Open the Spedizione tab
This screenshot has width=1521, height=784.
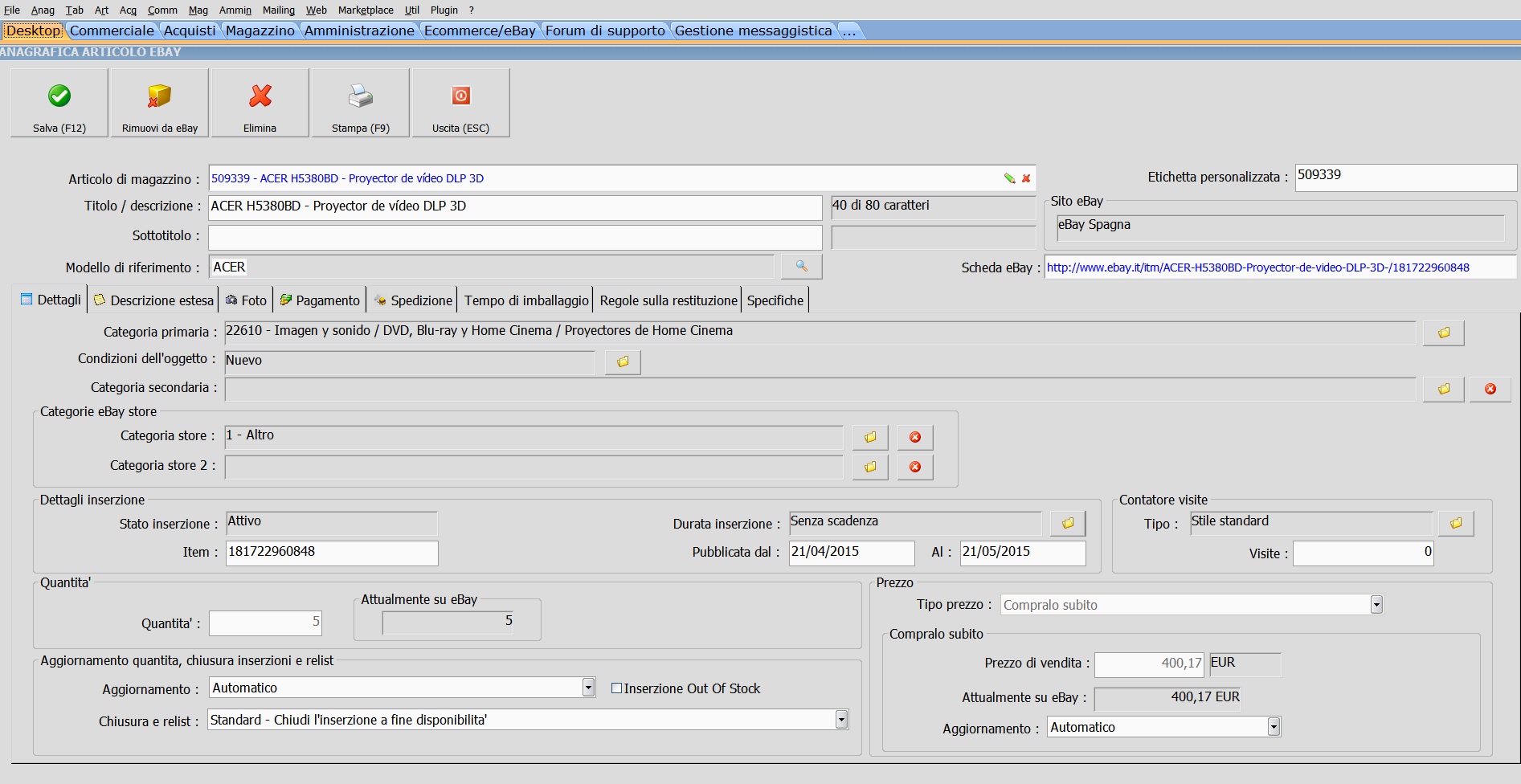(413, 300)
